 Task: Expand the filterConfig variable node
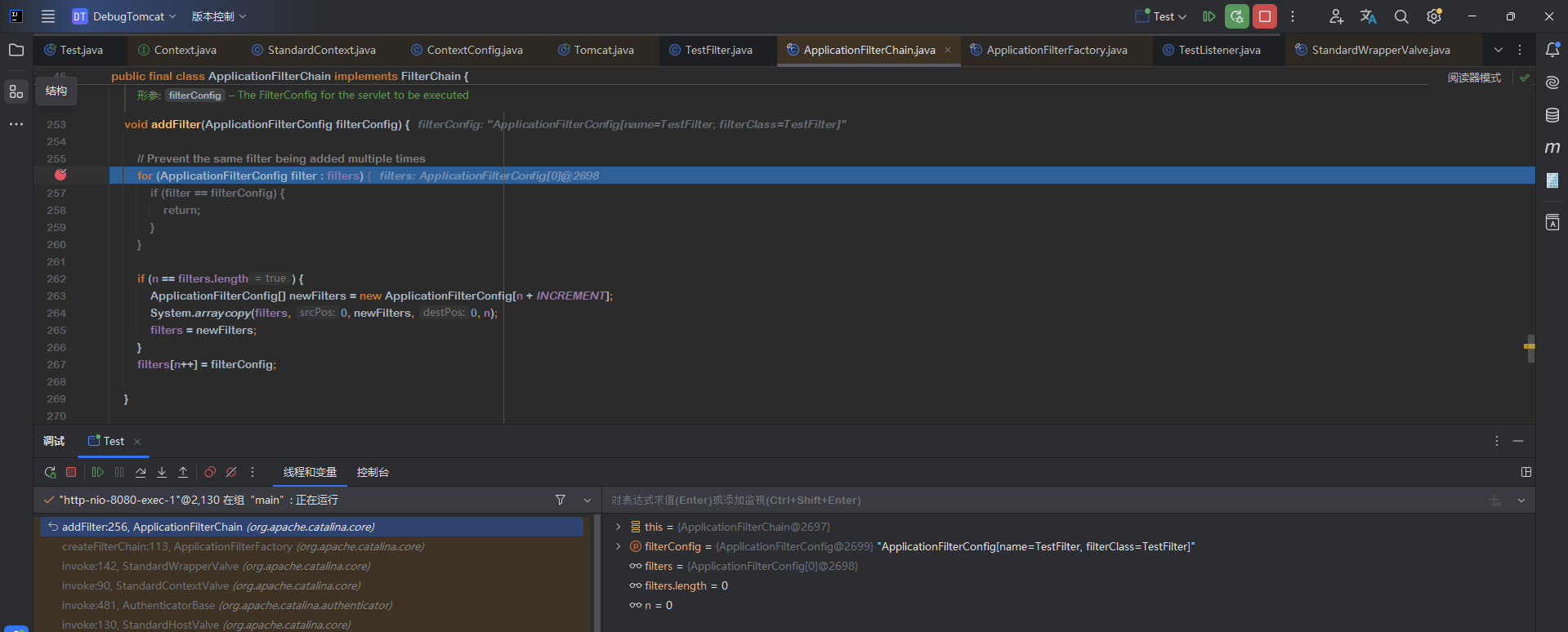618,546
